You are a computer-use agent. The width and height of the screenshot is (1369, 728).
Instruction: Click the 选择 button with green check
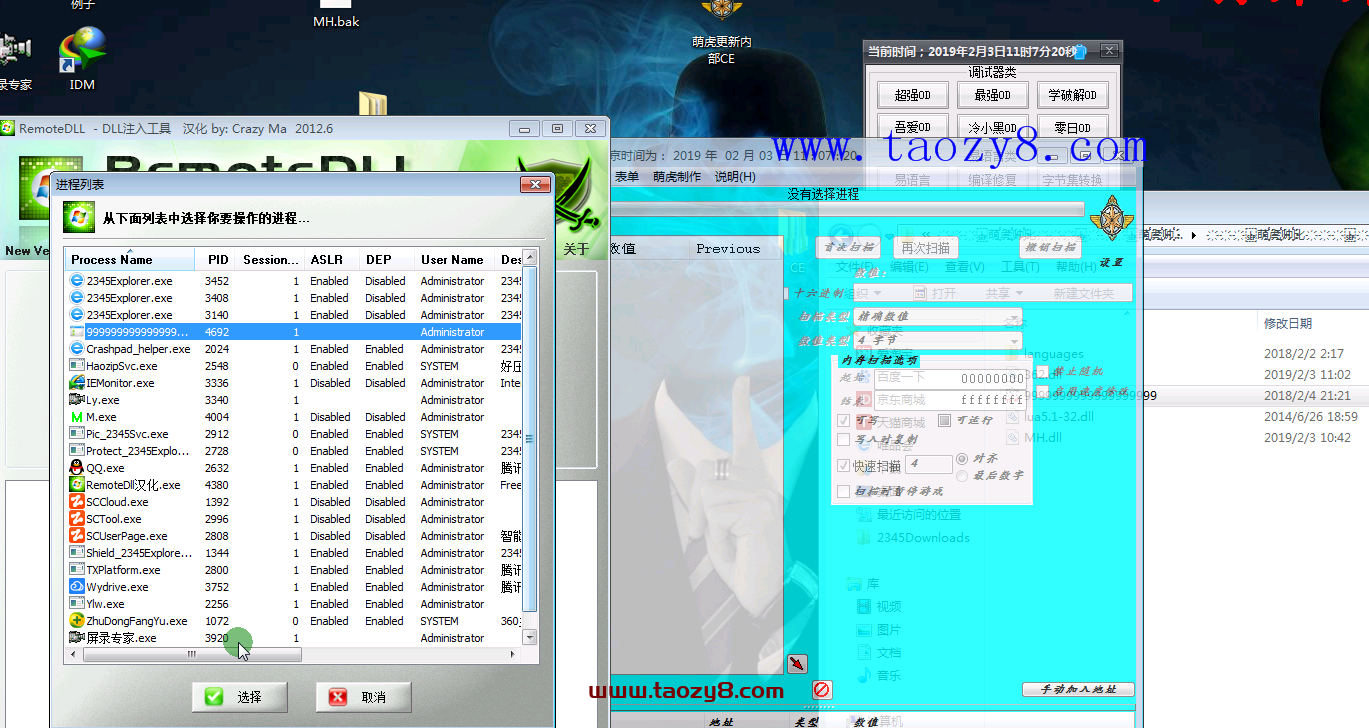point(240,697)
